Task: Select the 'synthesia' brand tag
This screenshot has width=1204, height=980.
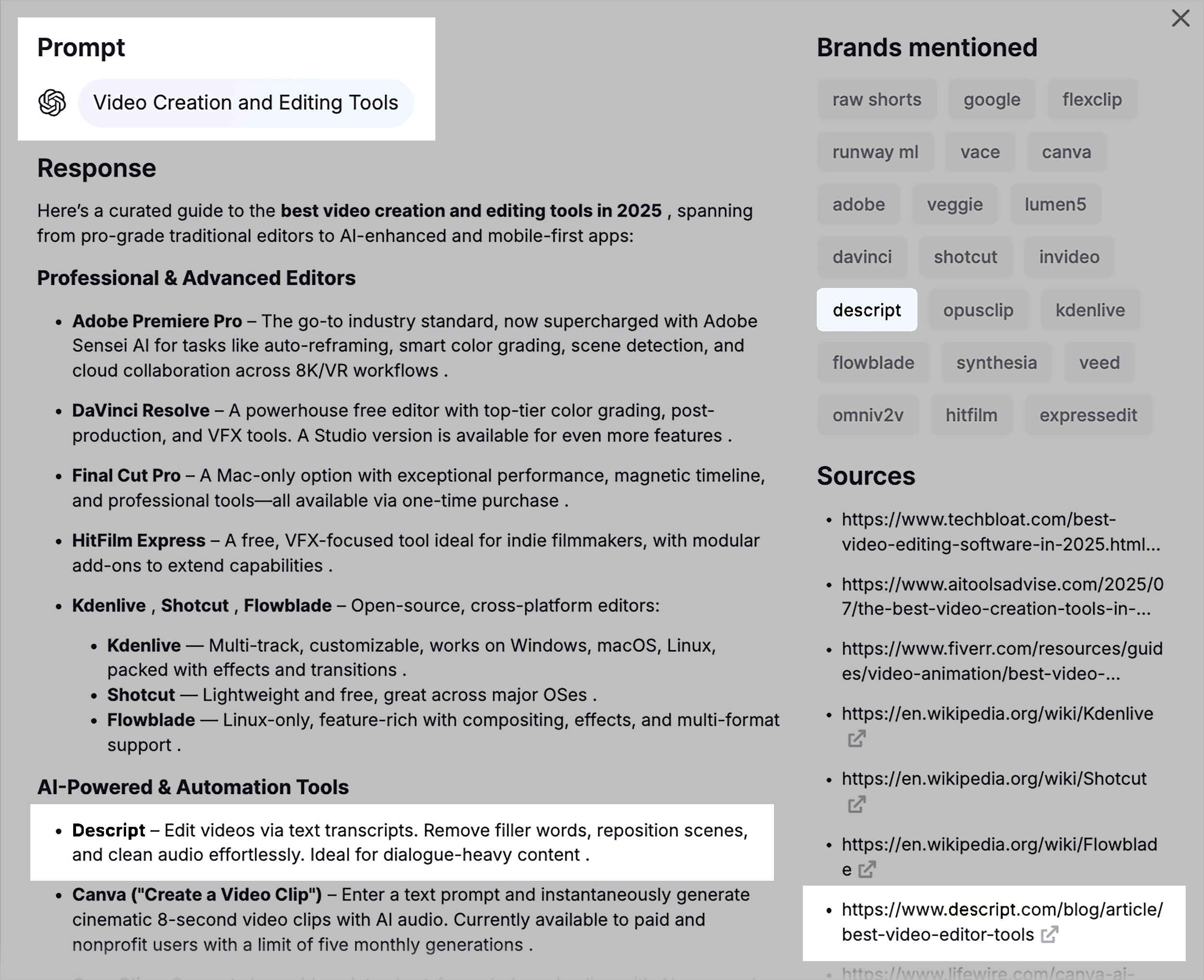Action: point(996,363)
